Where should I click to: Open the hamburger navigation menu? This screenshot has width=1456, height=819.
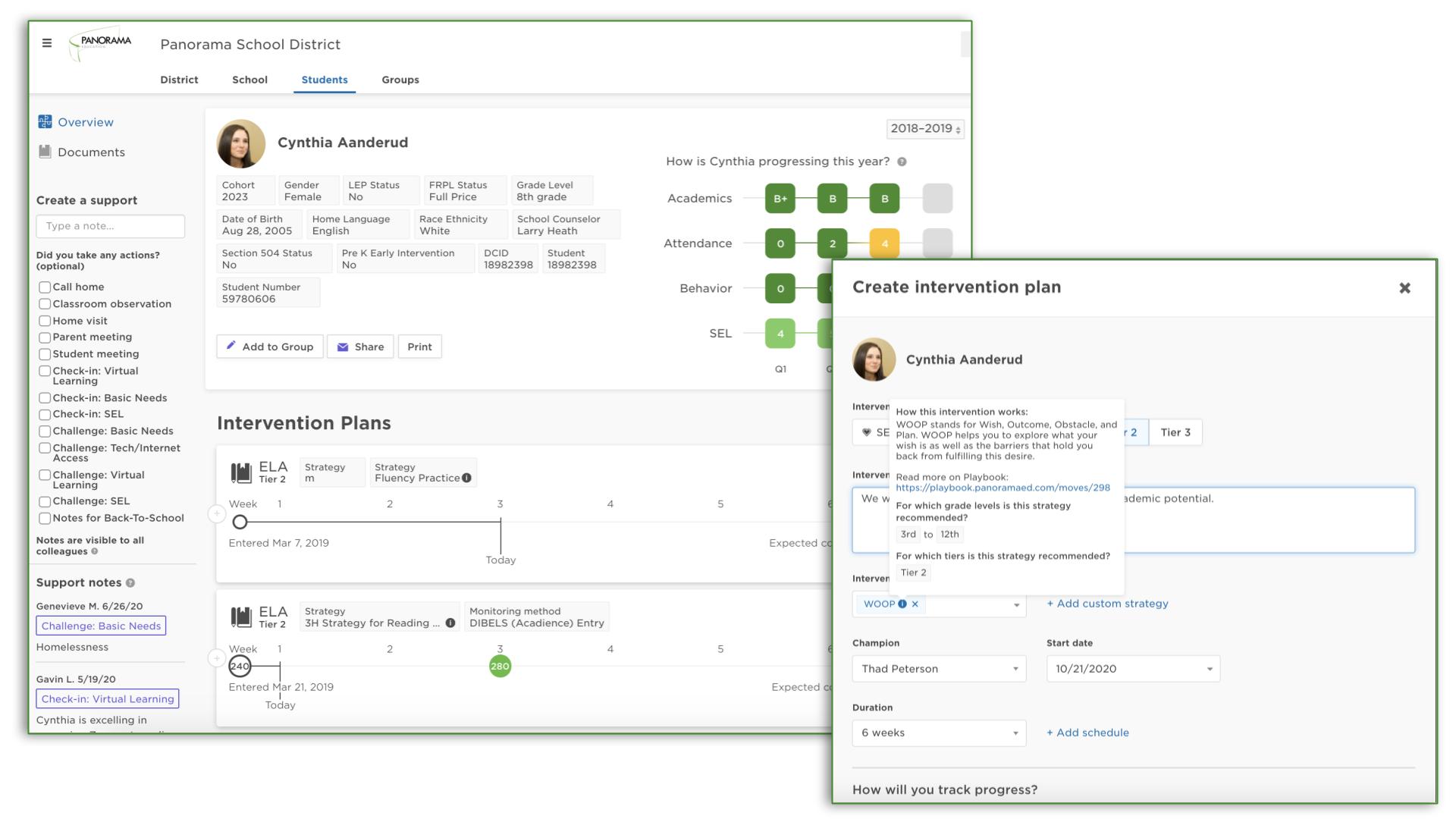tap(47, 43)
